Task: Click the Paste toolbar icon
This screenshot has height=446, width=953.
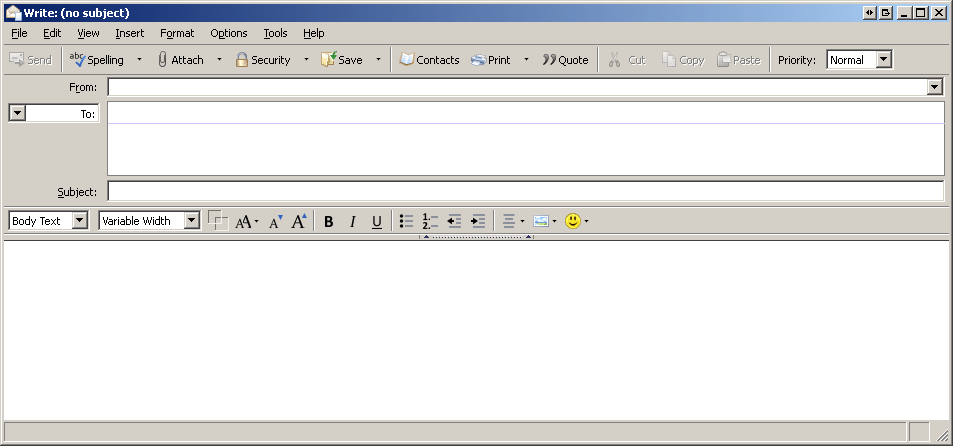Action: pos(738,60)
